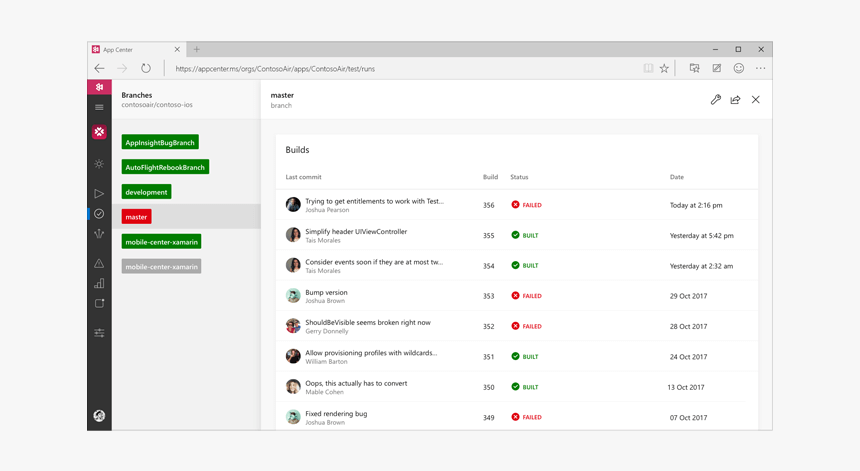860x471 pixels.
Task: Close the master branch panel
Action: point(756,100)
